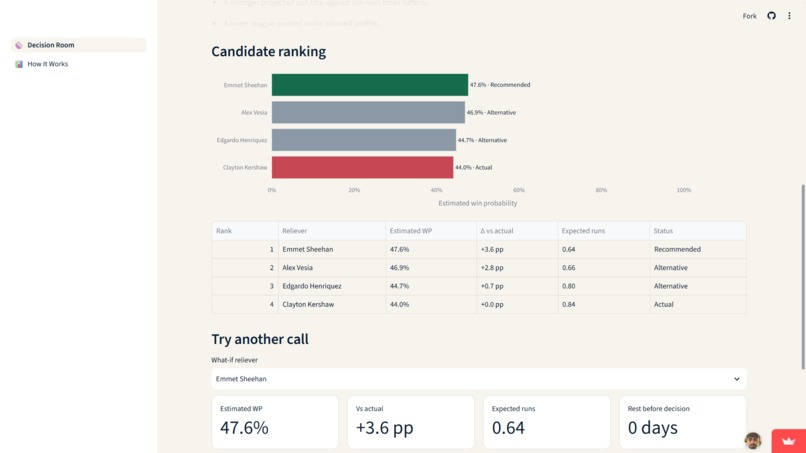Click the Alternative status cell for Alex Vesia
The height and width of the screenshot is (453, 806).
(698, 268)
